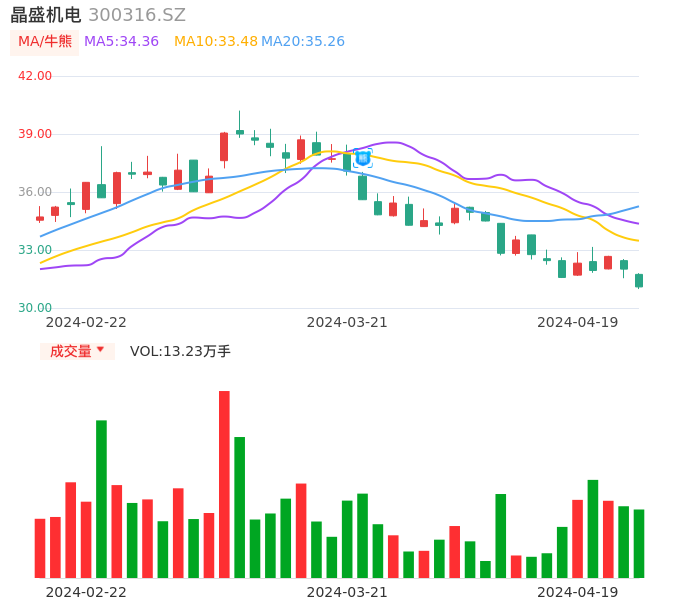Select the tallest green volume bar
The height and width of the screenshot is (606, 686).
tap(101, 498)
